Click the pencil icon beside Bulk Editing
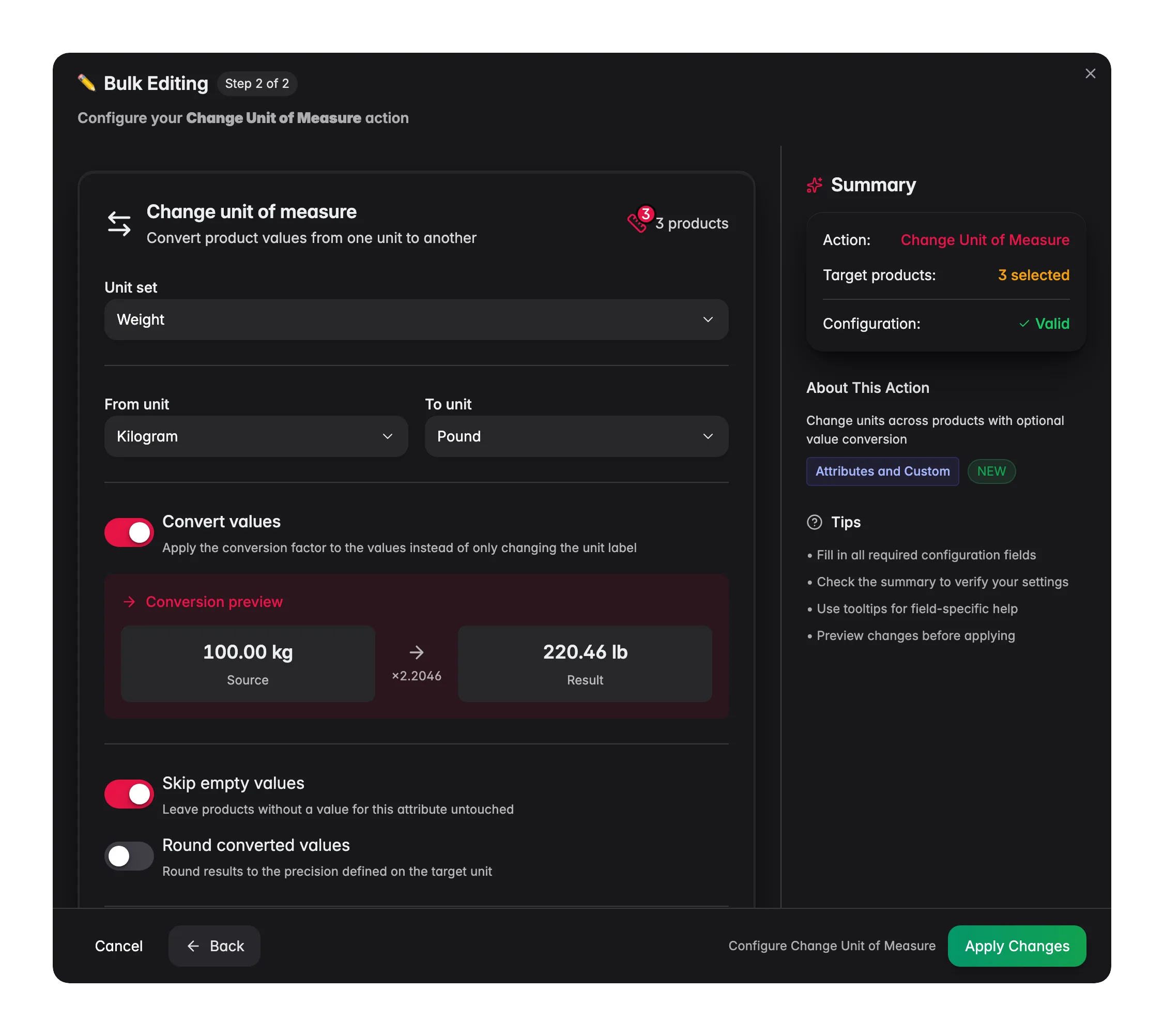 point(86,83)
